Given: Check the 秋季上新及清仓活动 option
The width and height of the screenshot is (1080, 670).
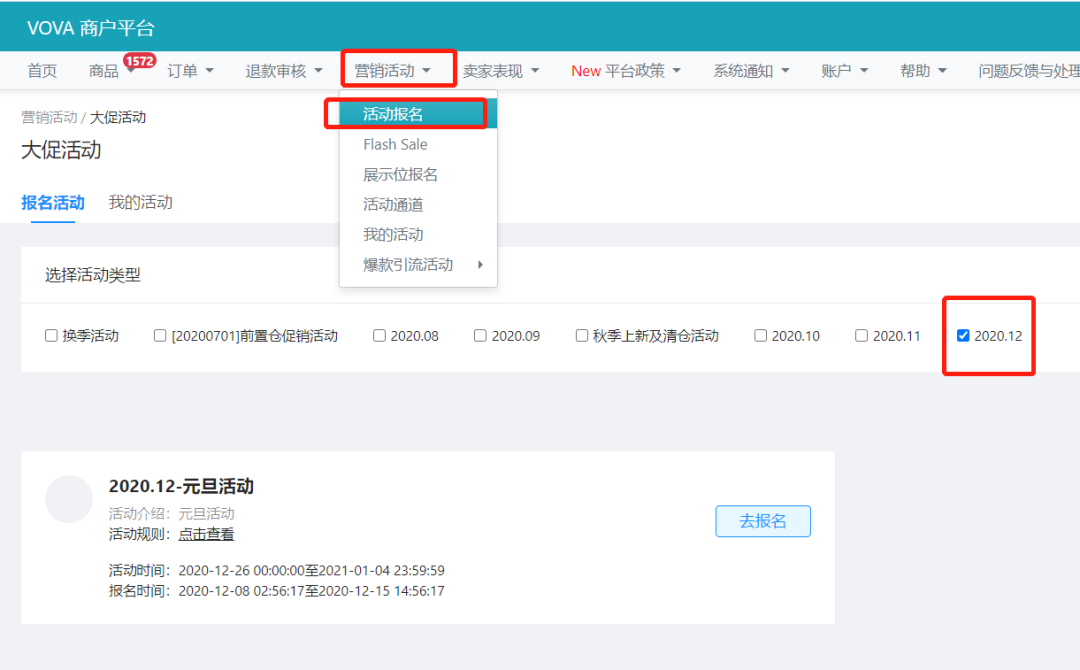Looking at the screenshot, I should (582, 335).
